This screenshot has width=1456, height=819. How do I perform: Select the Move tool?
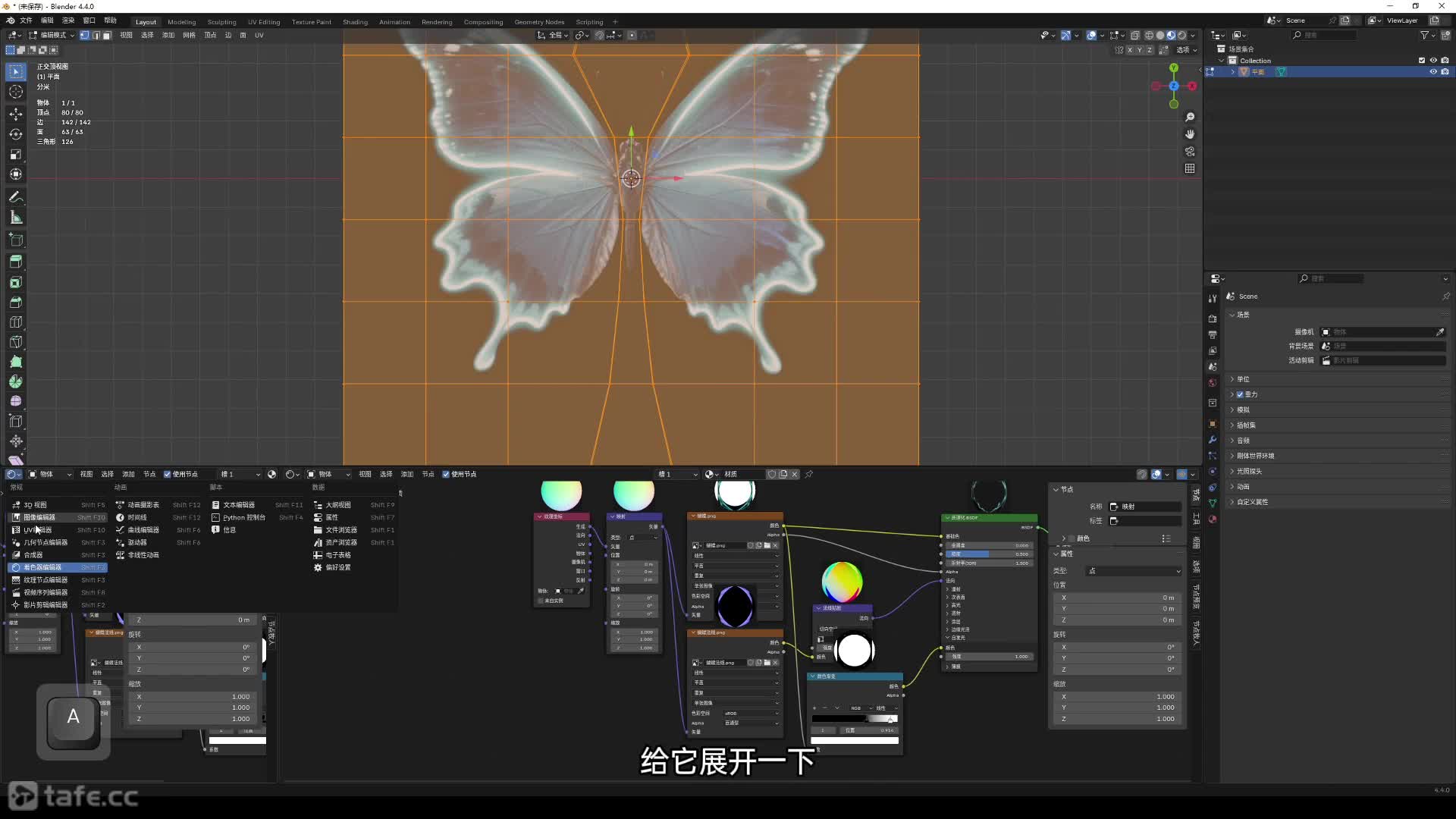(x=16, y=114)
